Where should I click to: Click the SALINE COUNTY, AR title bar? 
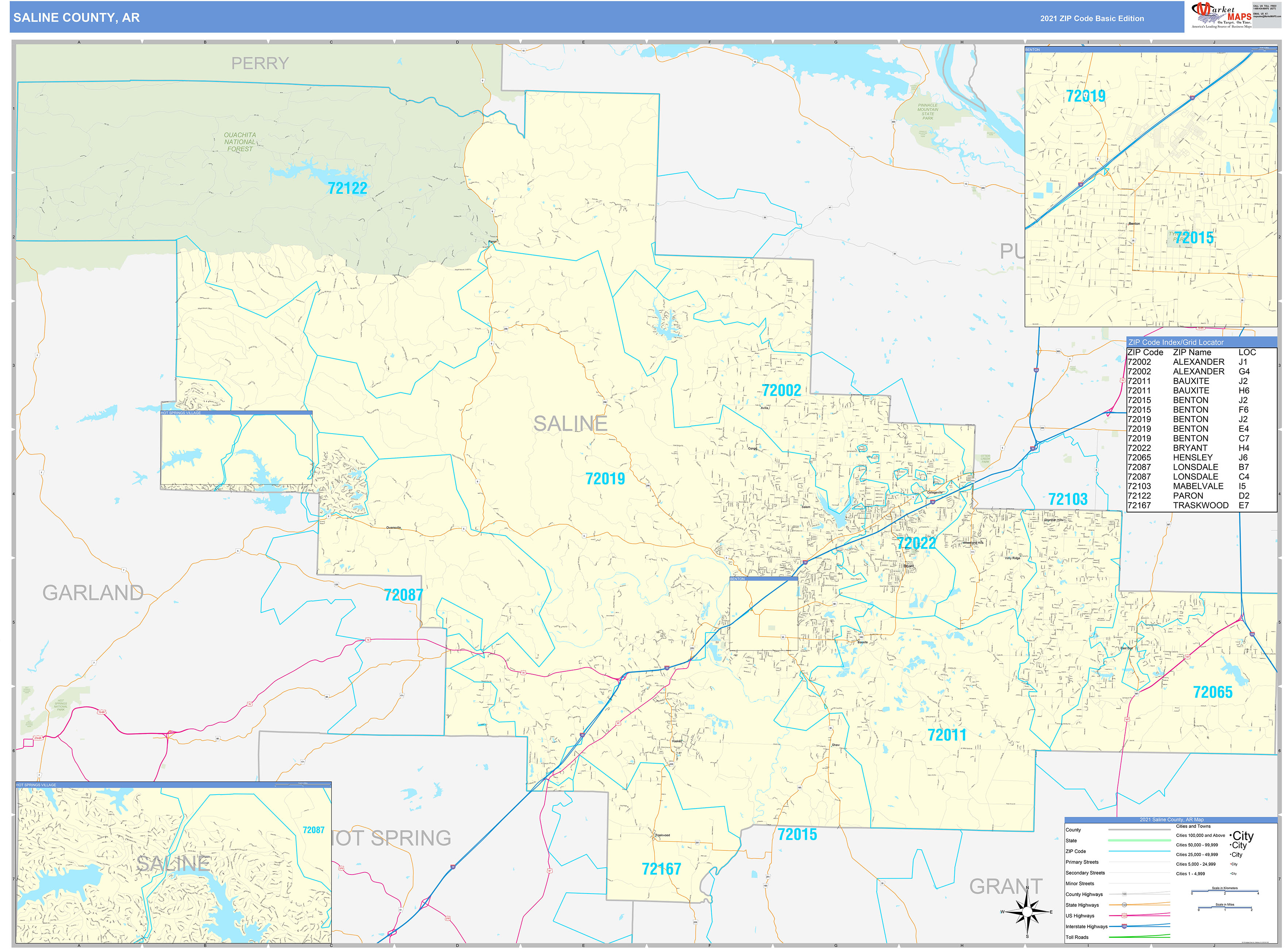tap(77, 18)
